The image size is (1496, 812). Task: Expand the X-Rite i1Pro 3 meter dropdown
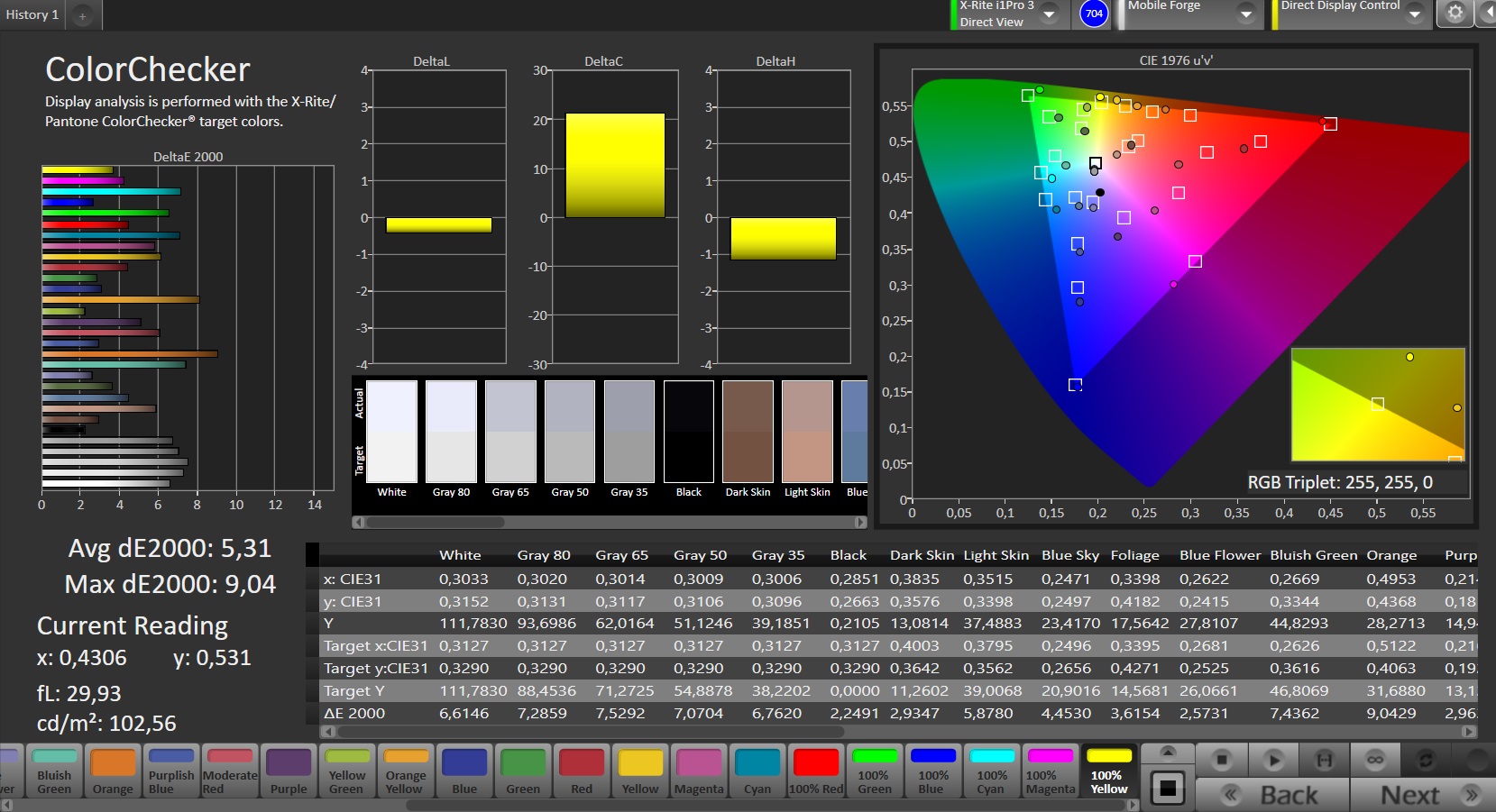[1049, 14]
